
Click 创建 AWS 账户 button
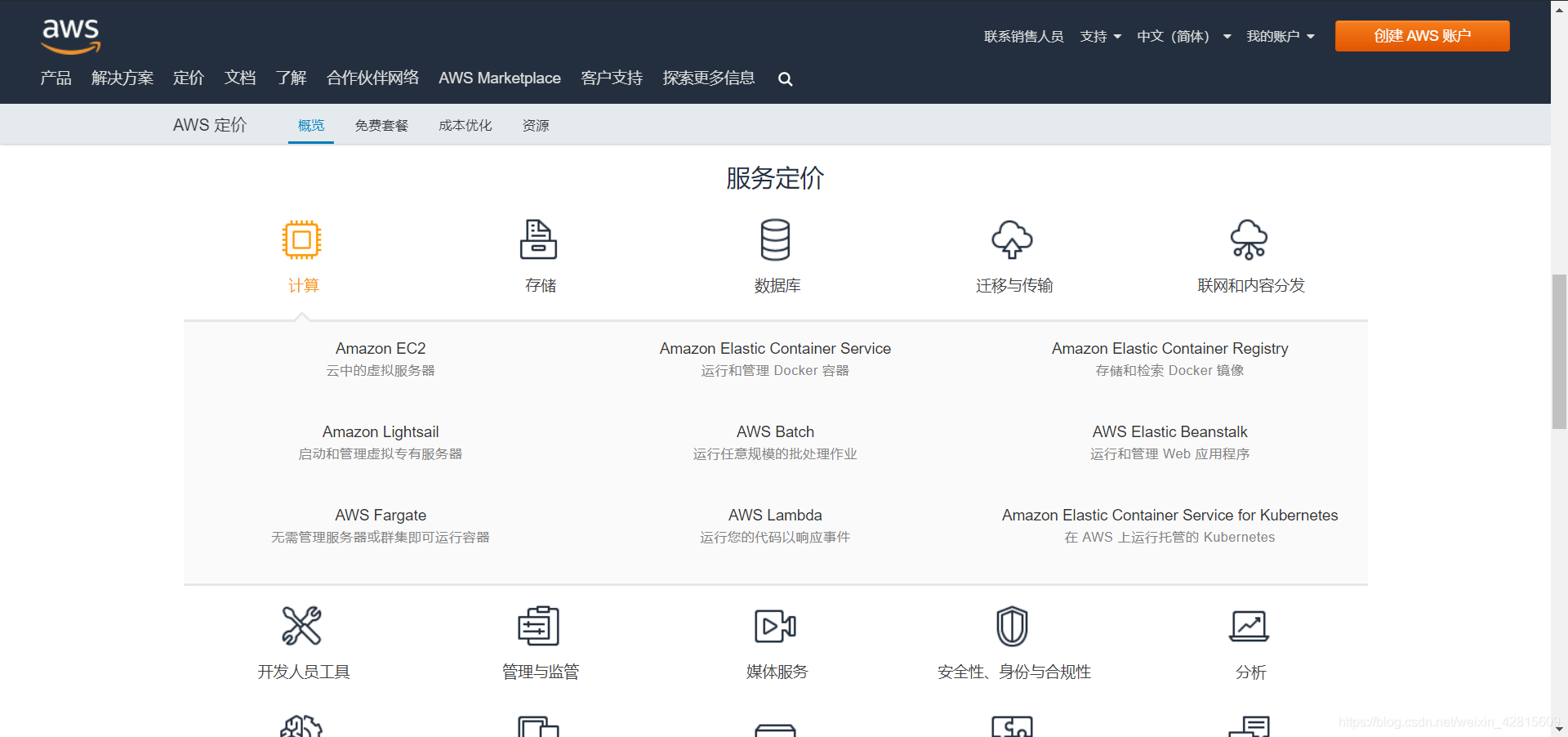click(x=1422, y=36)
